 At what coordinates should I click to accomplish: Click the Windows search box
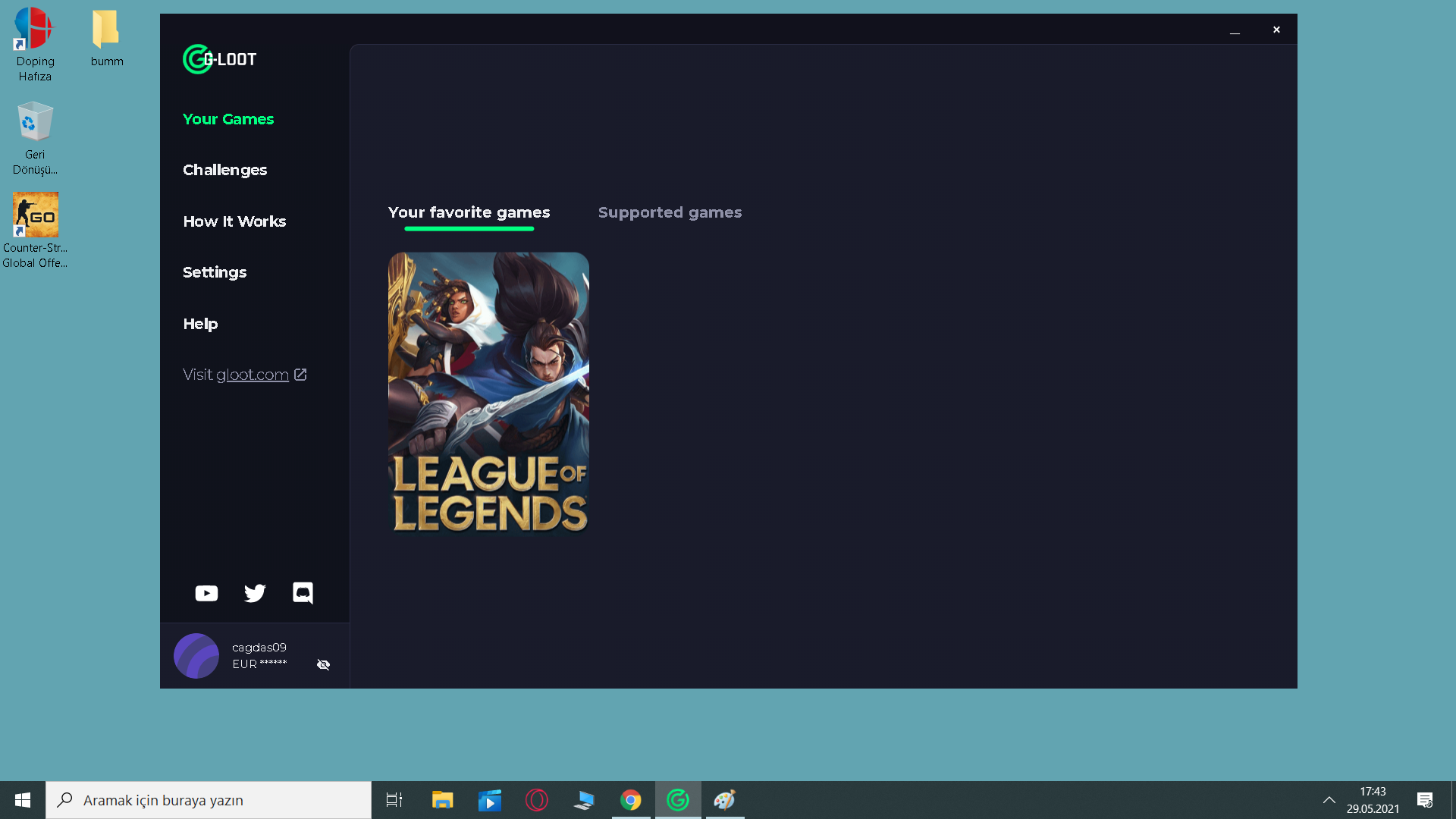tap(209, 800)
